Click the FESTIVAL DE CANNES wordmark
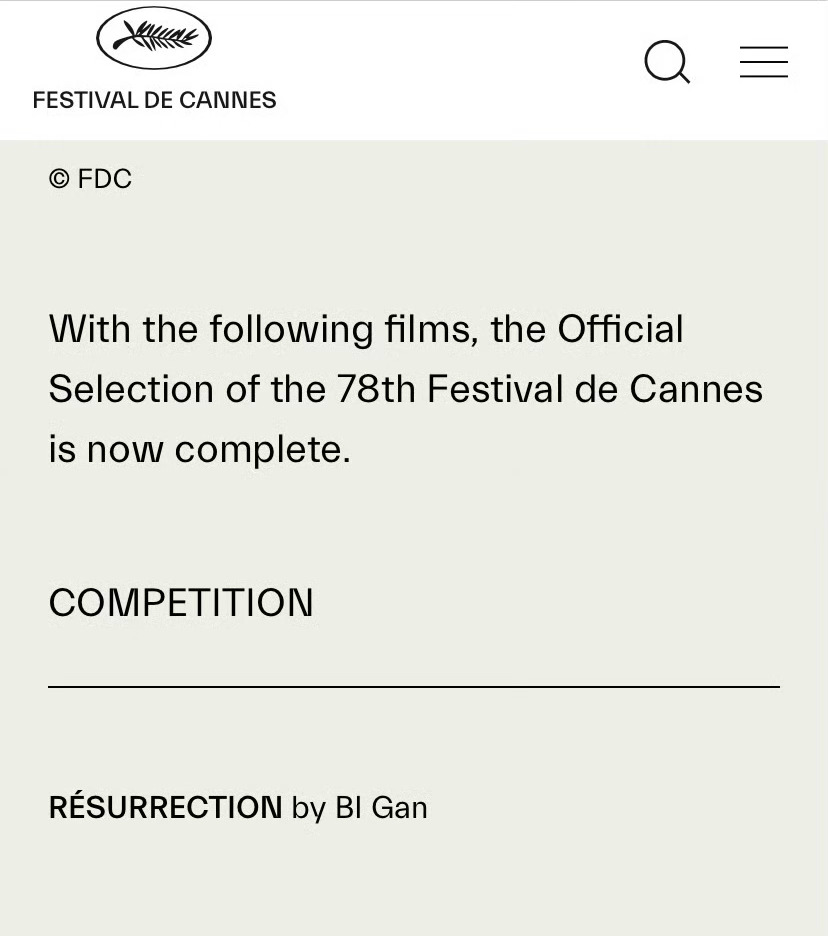 (x=154, y=100)
